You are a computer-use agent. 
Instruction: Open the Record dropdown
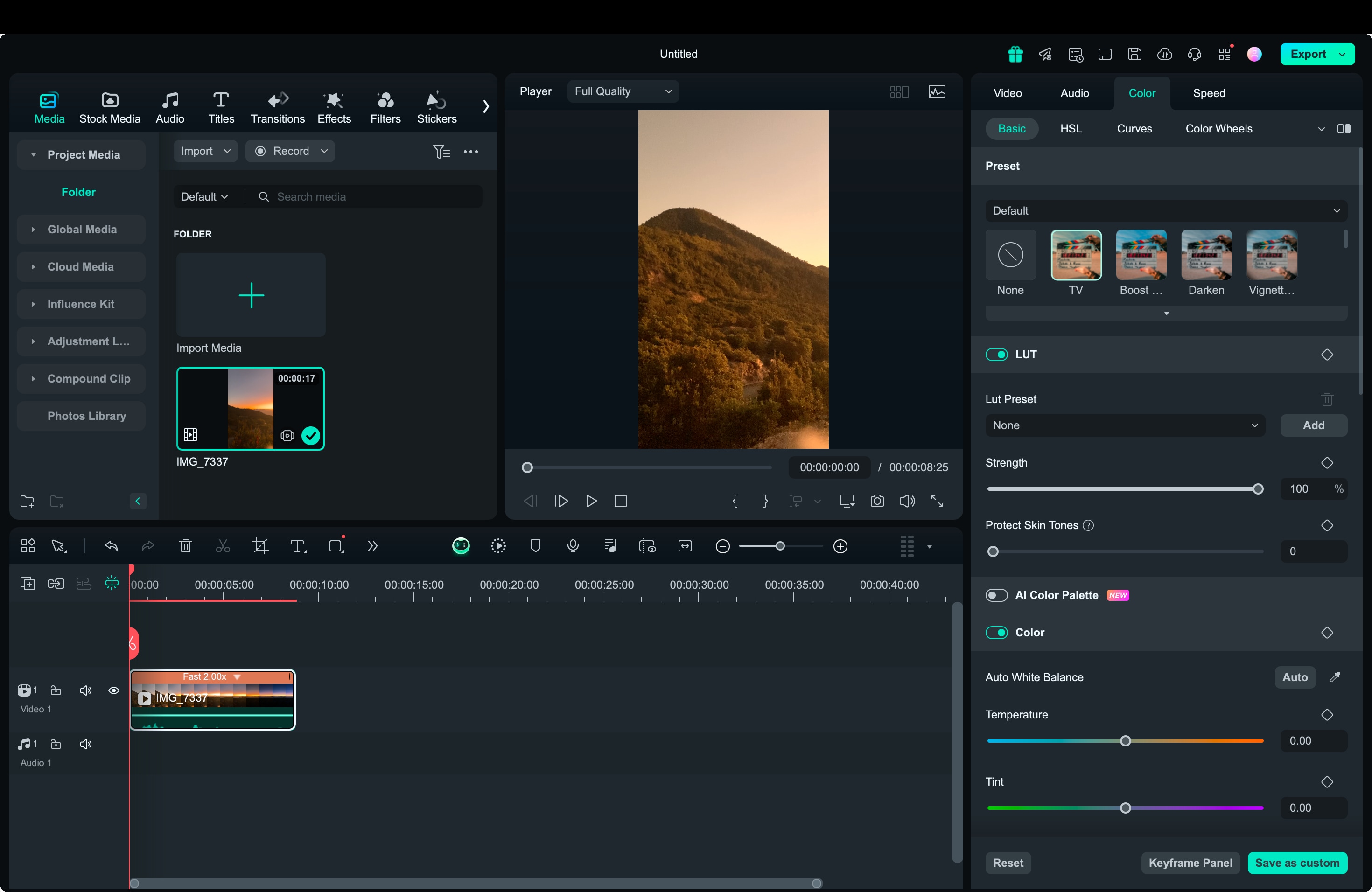coord(290,151)
